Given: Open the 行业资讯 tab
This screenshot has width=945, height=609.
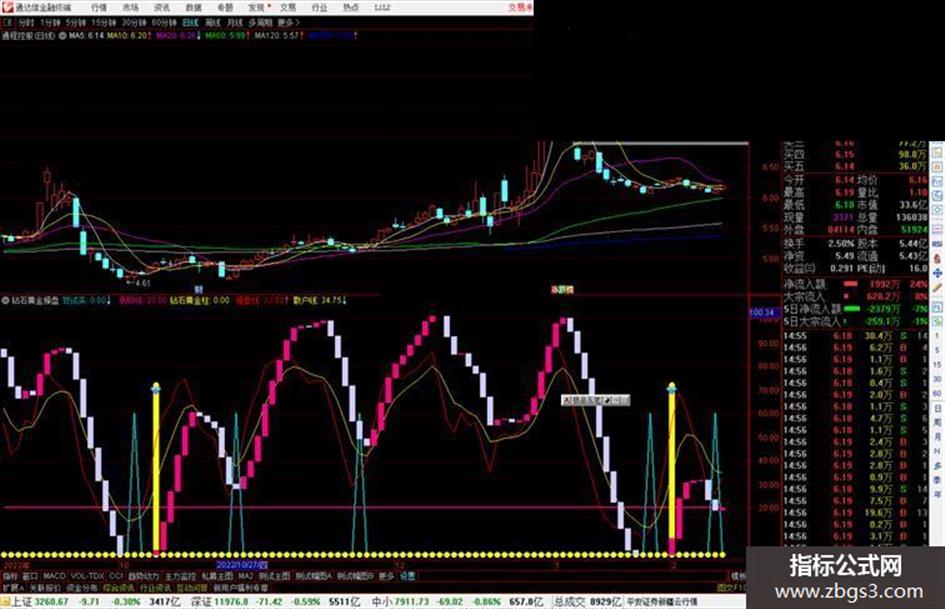Looking at the screenshot, I should (155, 587).
